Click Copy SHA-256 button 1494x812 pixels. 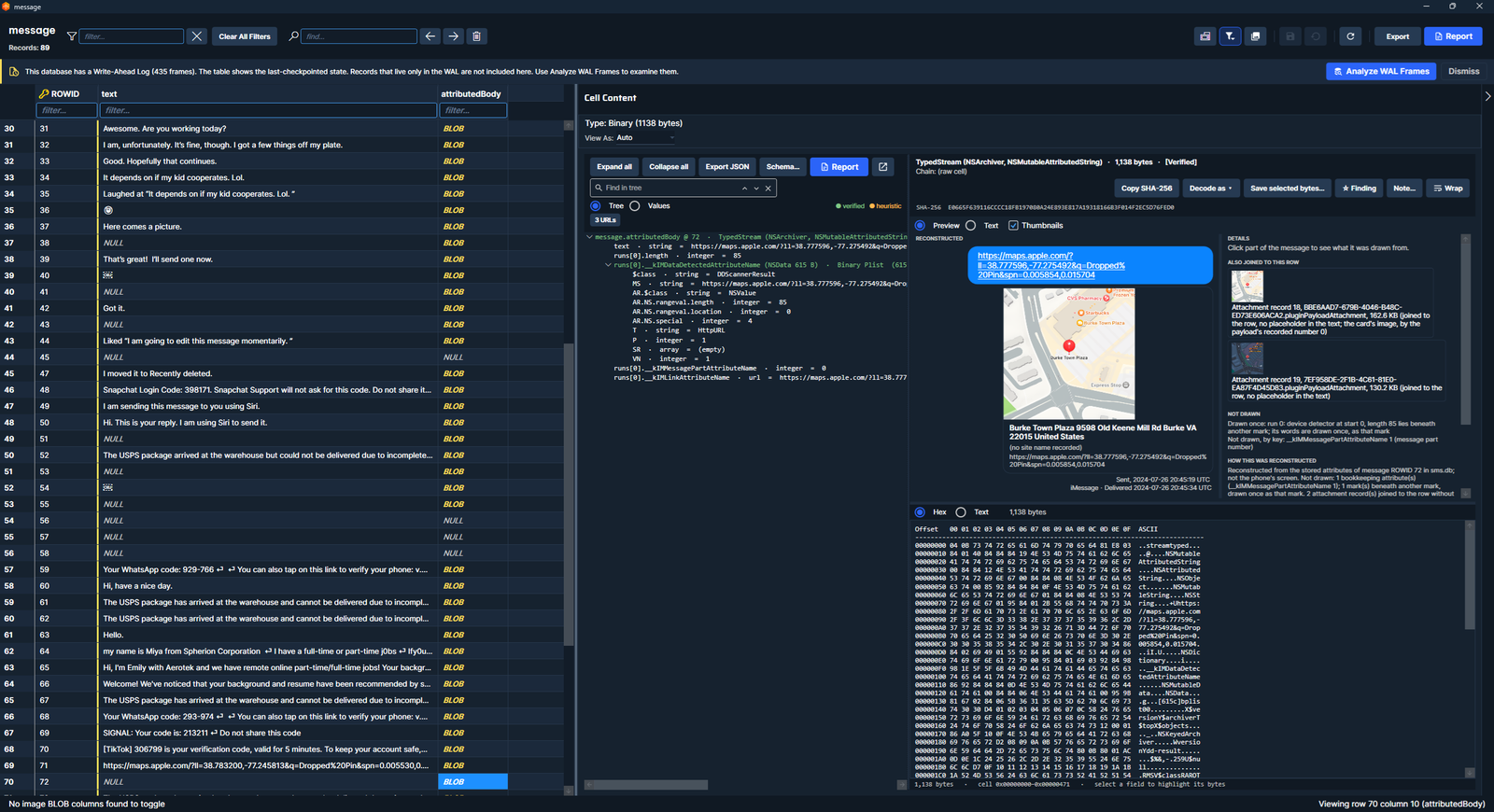click(x=1146, y=189)
